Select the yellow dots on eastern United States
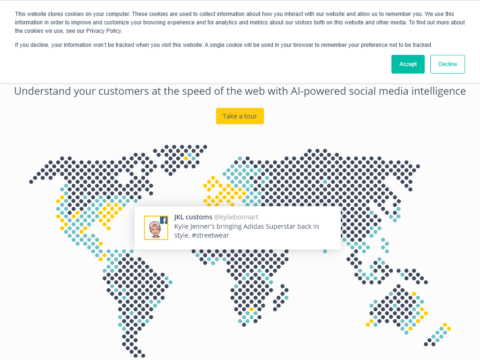This screenshot has height=360, width=480. pyautogui.click(x=109, y=213)
